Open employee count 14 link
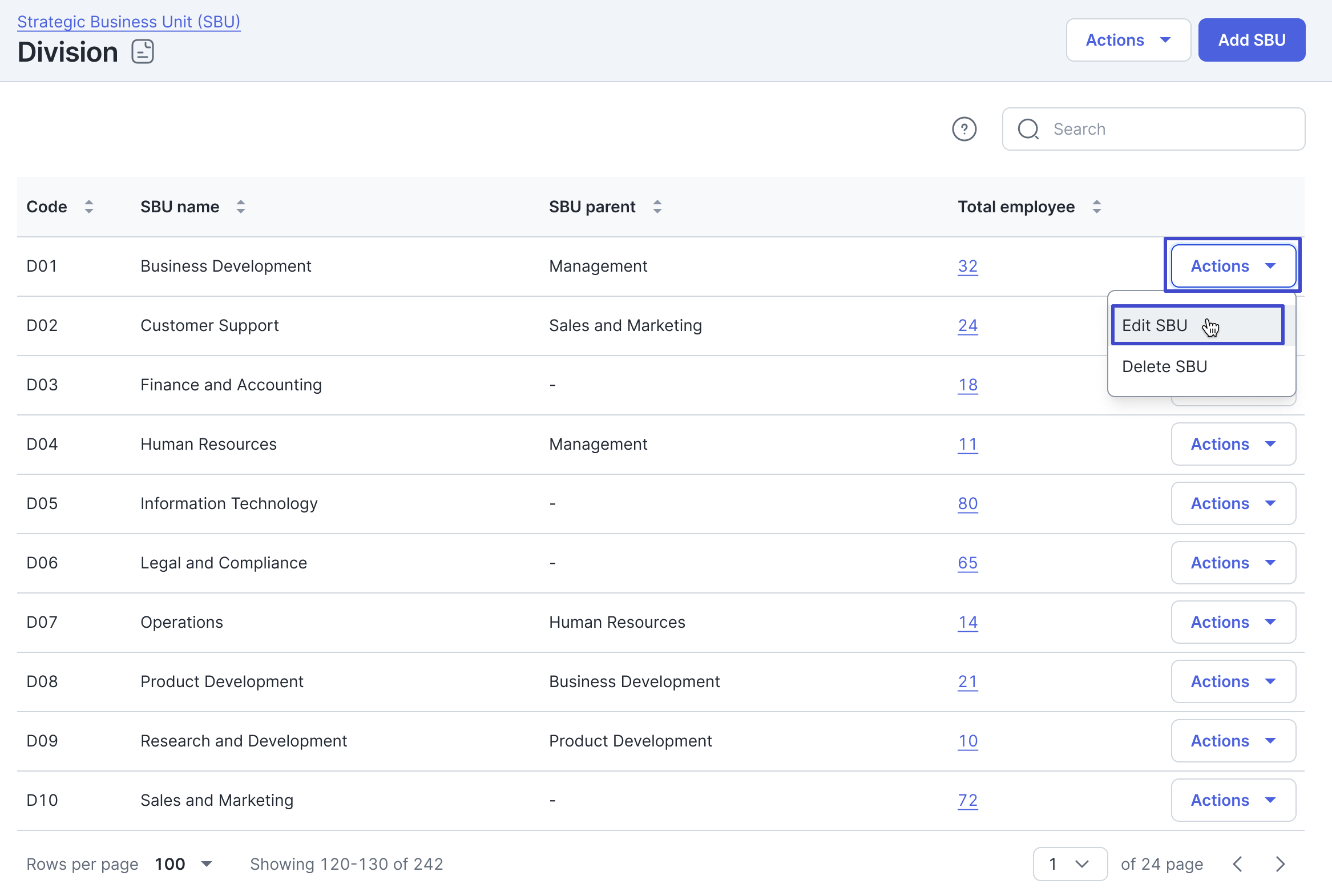This screenshot has height=896, width=1332. [x=967, y=623]
